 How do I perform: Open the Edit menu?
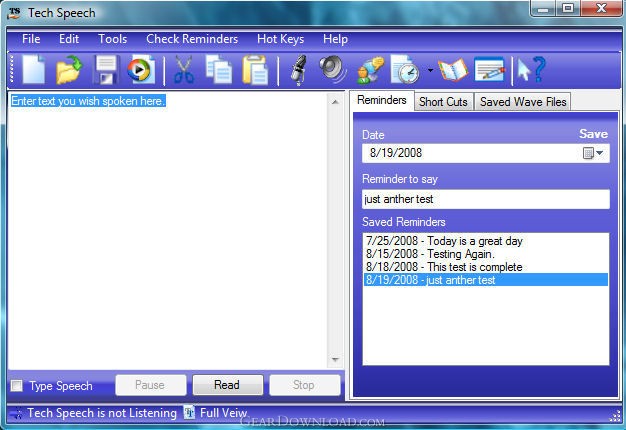click(x=69, y=39)
